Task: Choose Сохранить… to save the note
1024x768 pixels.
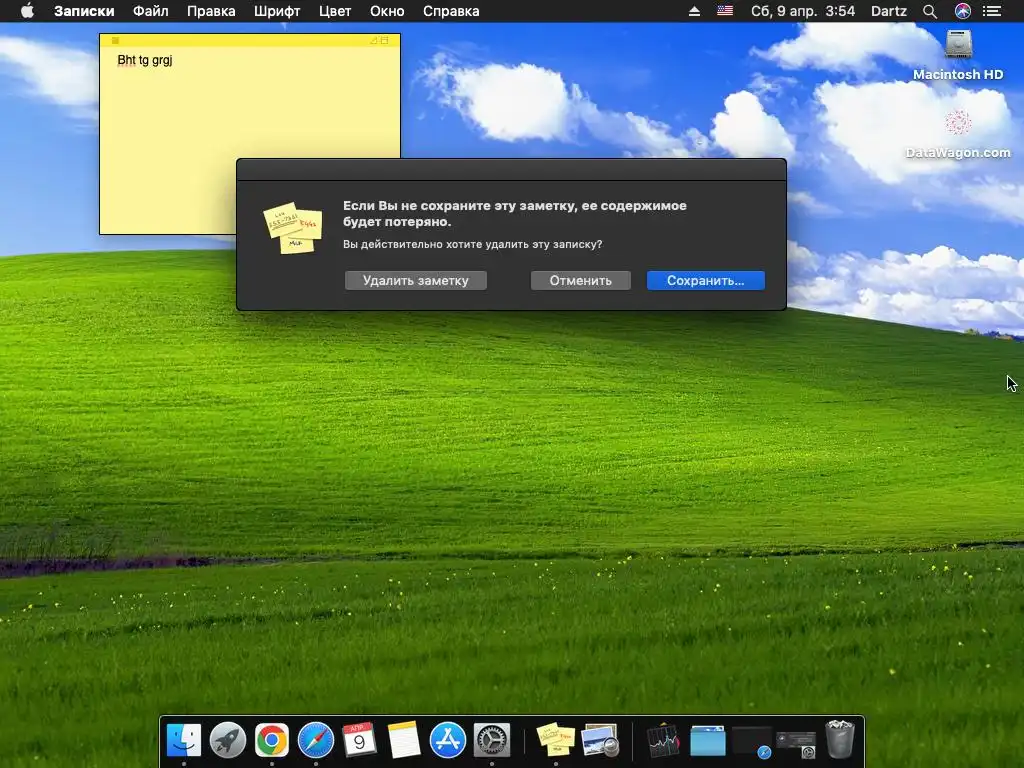Action: pos(705,280)
